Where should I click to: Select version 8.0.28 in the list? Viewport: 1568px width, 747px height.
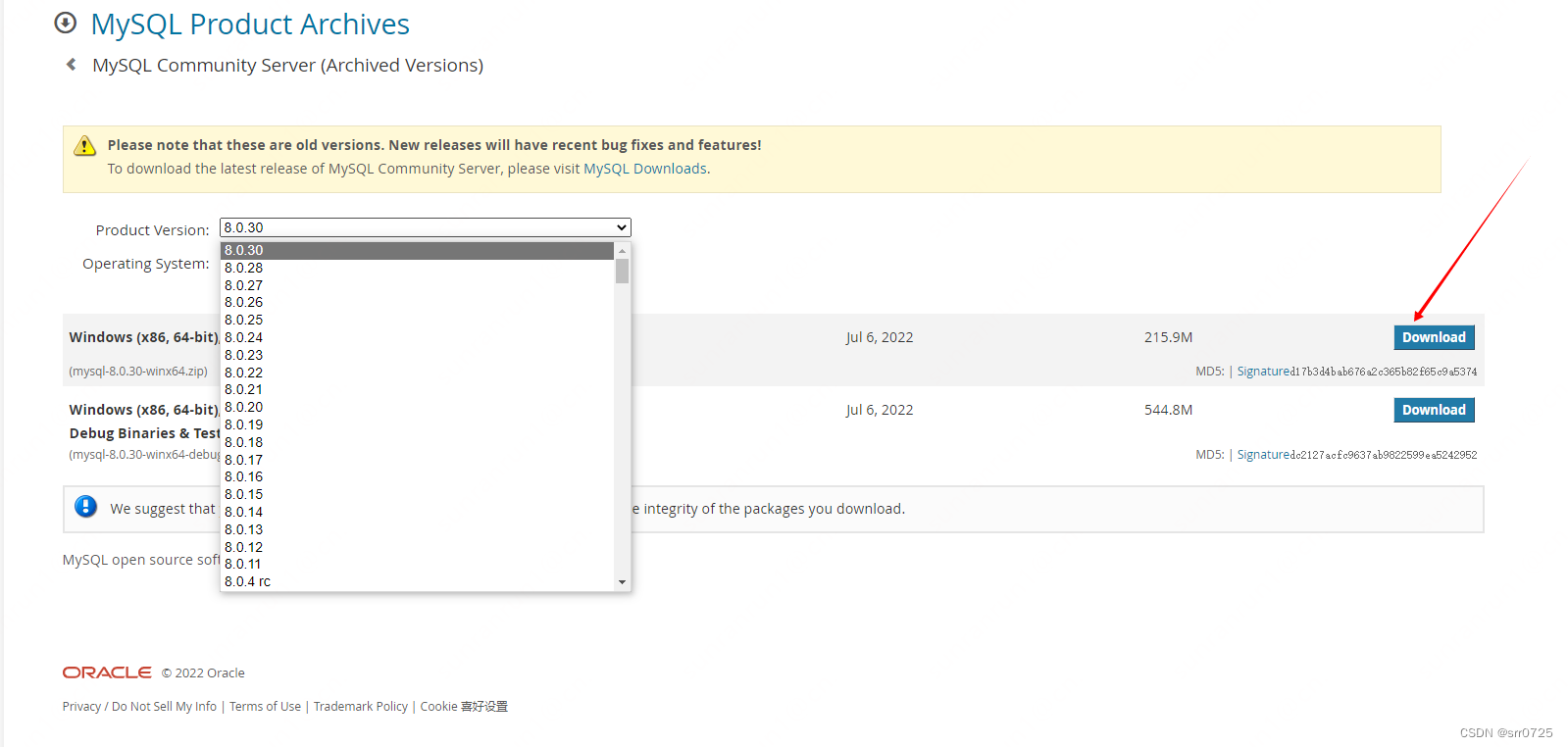417,268
